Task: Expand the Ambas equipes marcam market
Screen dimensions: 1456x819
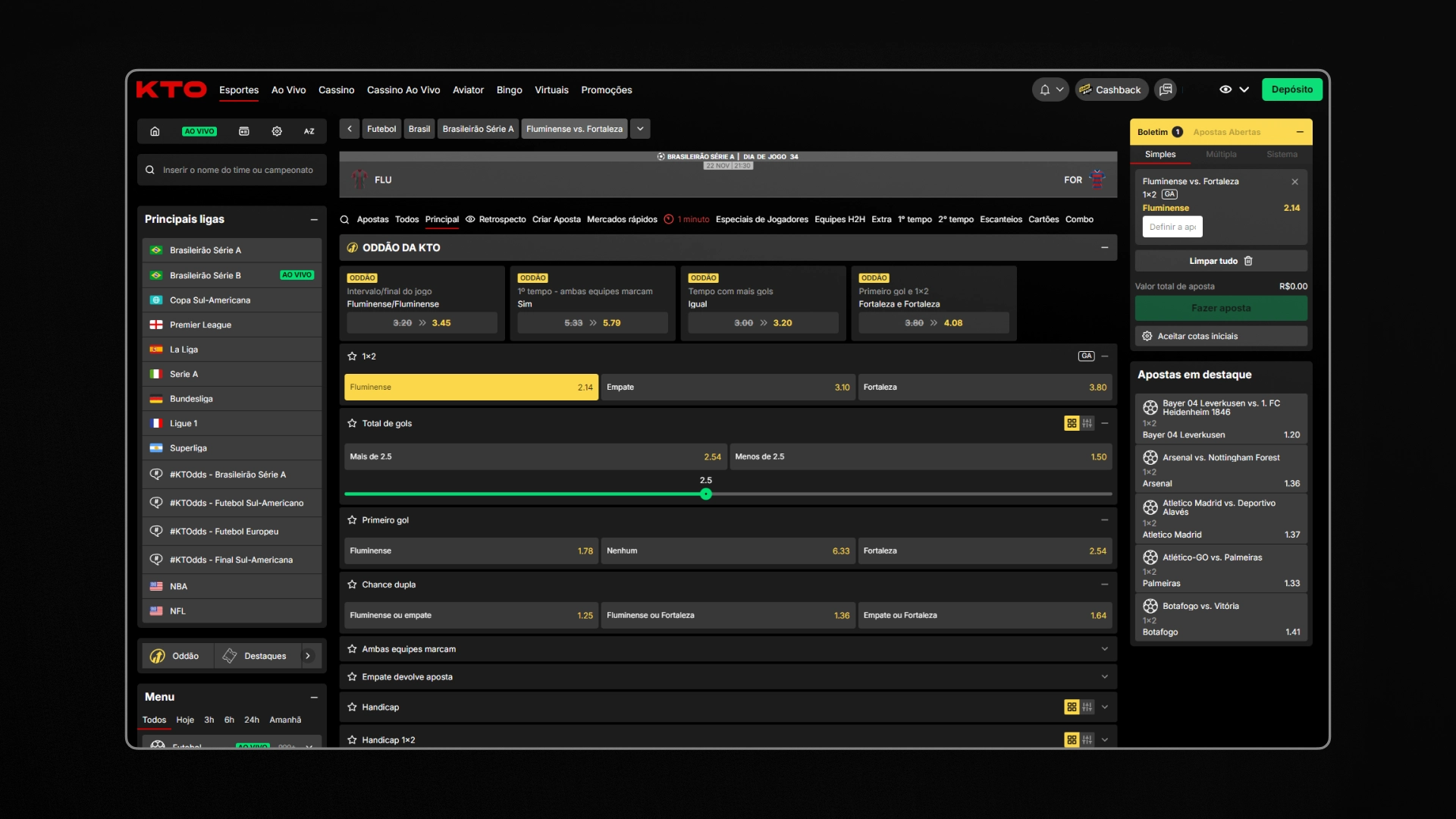Action: click(x=1104, y=649)
